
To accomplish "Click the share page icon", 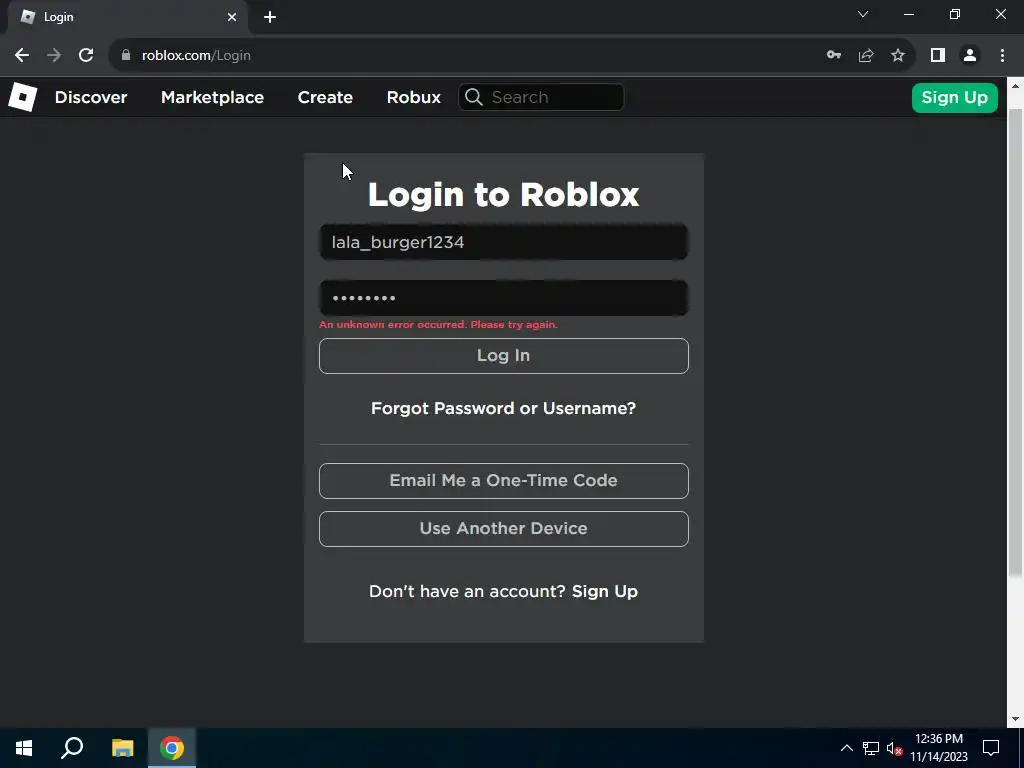I will coord(866,56).
